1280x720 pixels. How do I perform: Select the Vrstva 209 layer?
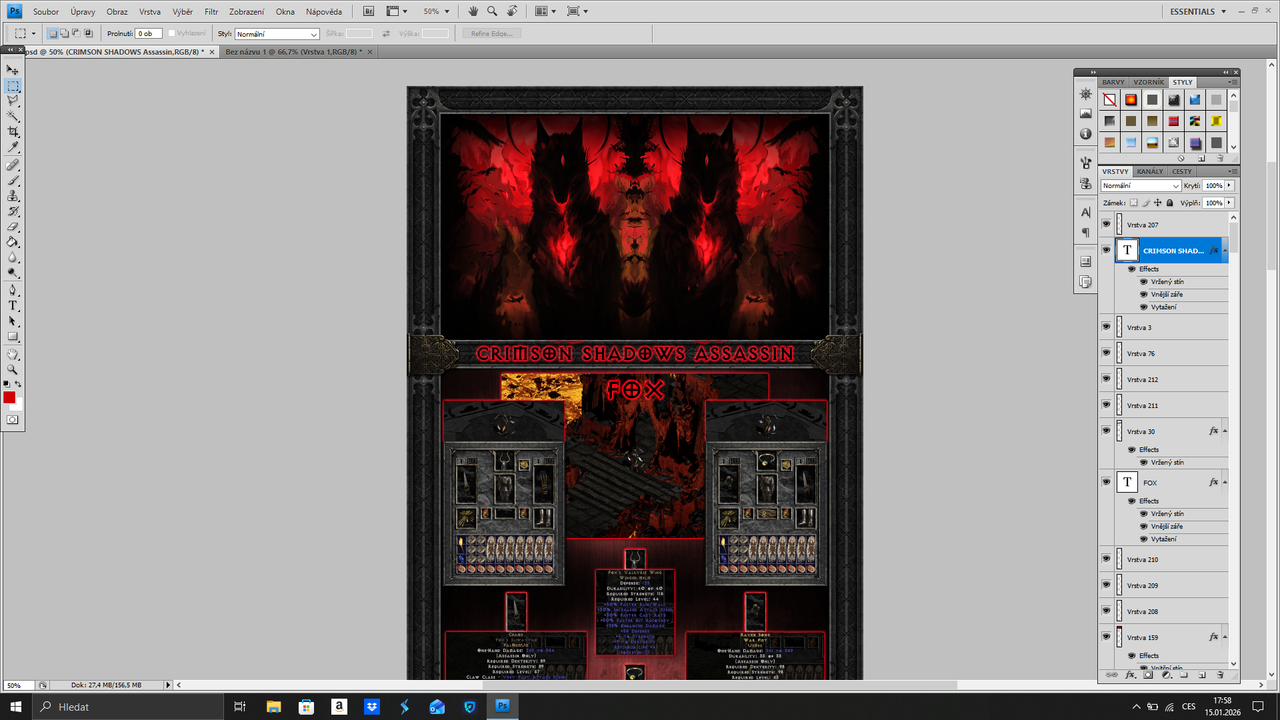[x=1172, y=585]
